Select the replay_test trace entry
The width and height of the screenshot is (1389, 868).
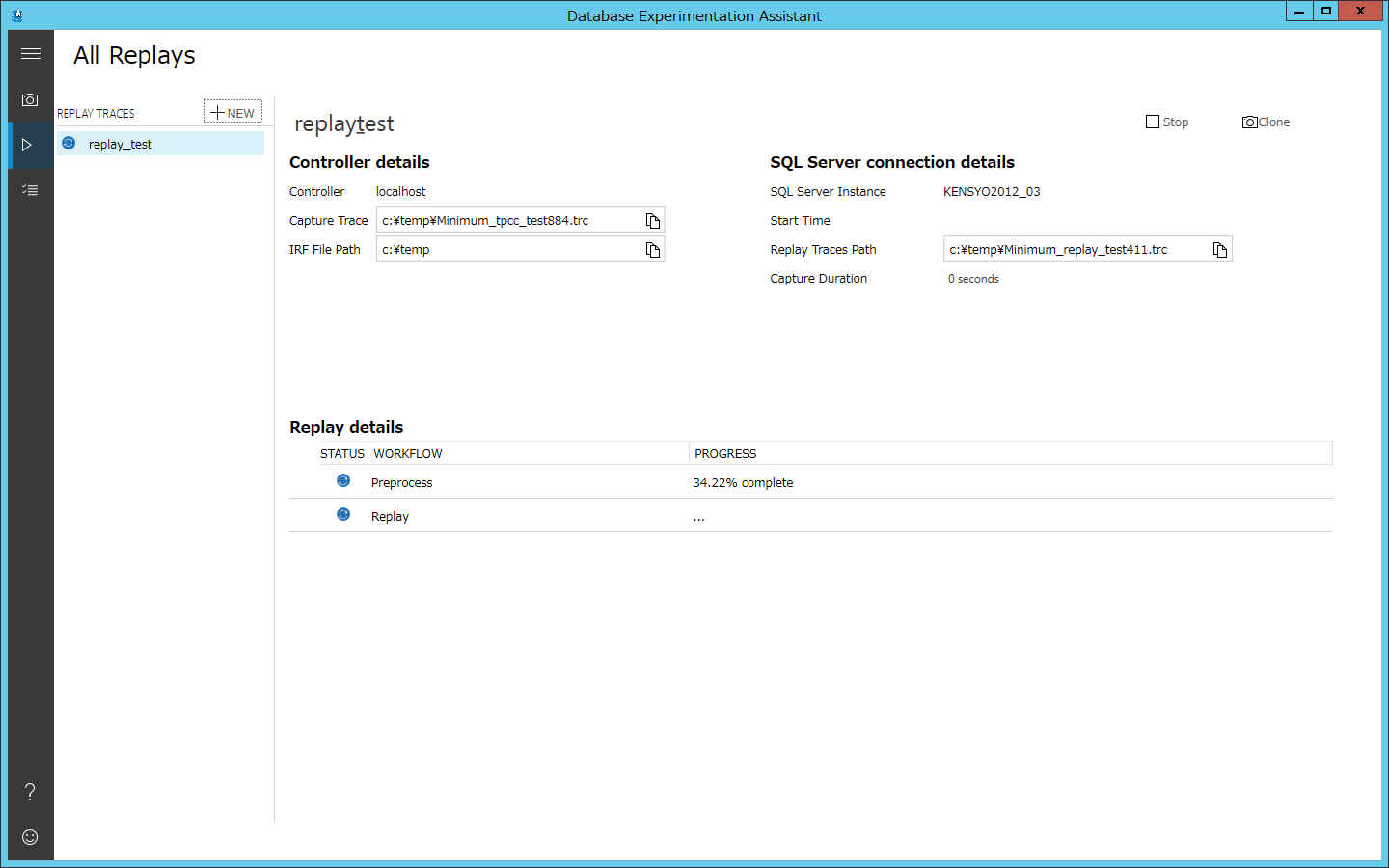point(160,144)
